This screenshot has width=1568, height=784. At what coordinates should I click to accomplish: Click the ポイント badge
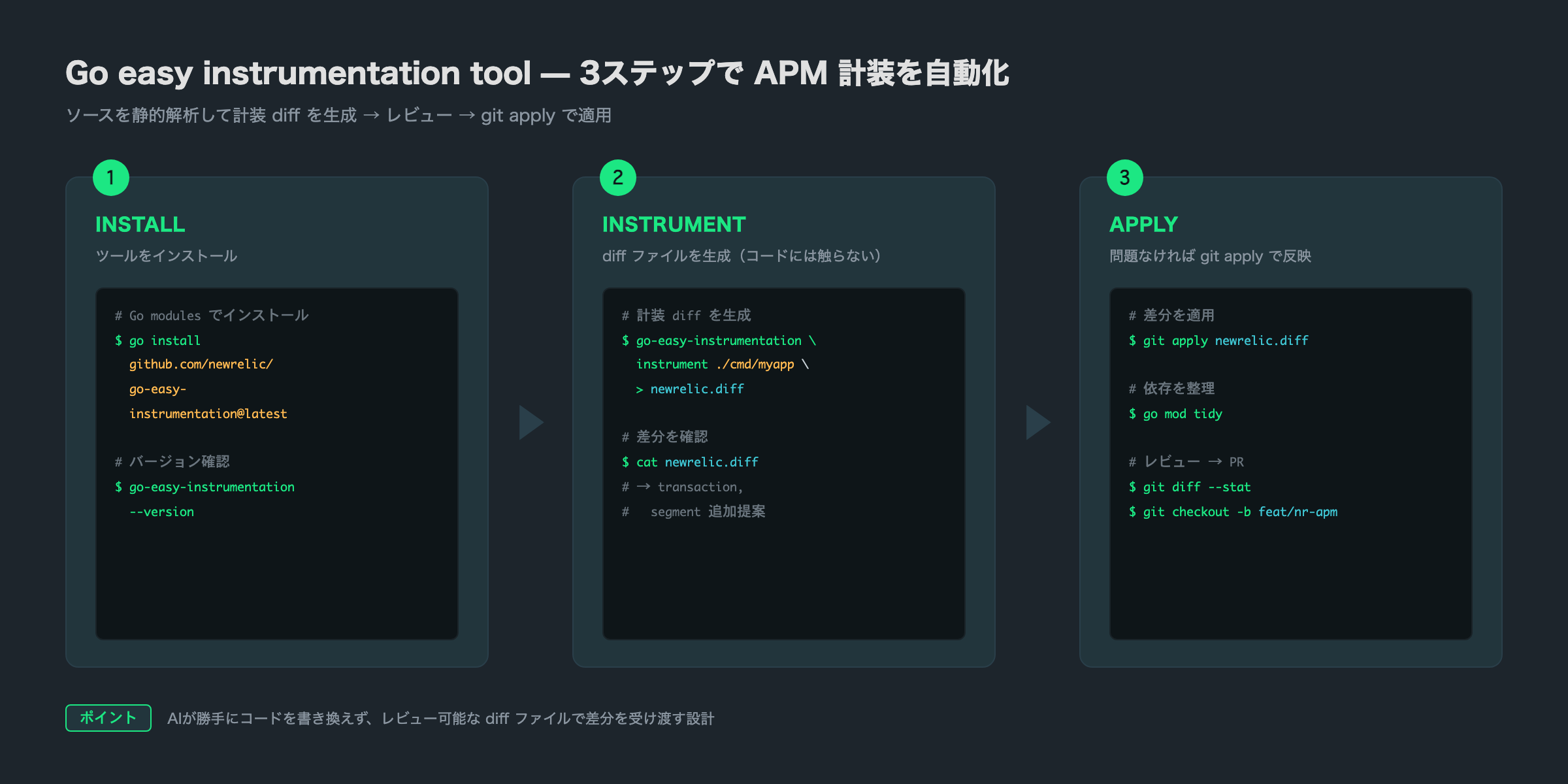click(108, 718)
